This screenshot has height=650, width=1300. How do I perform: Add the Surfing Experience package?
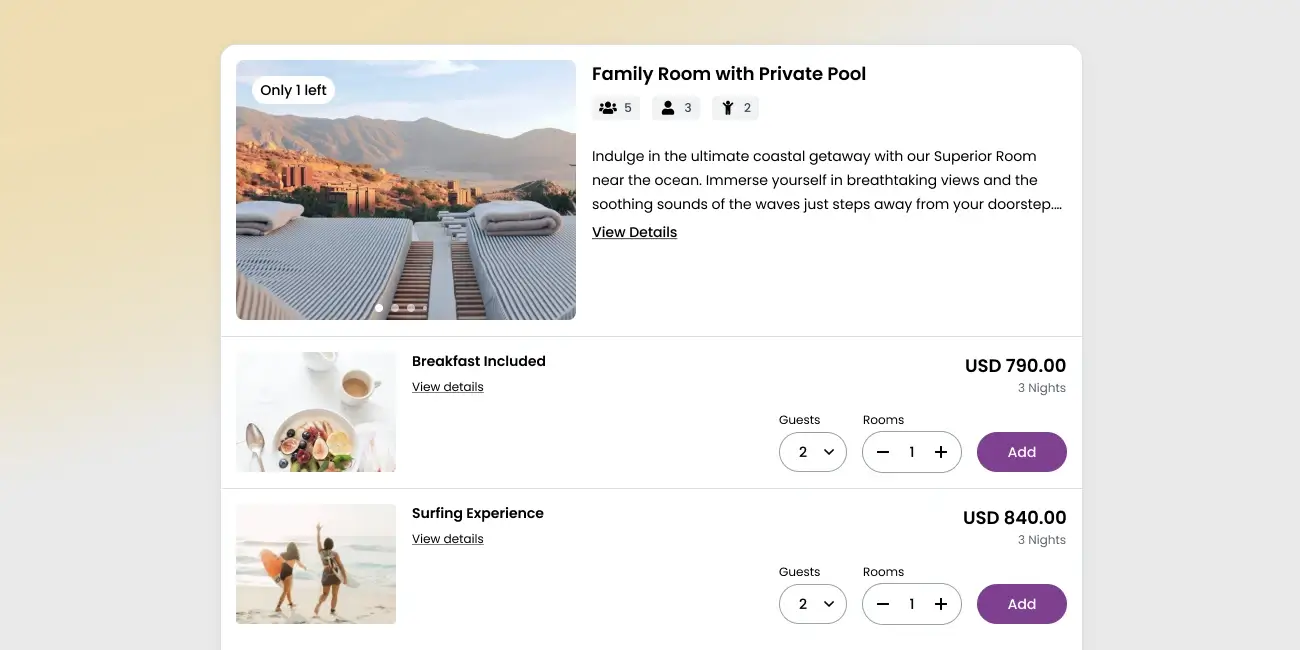(1021, 604)
